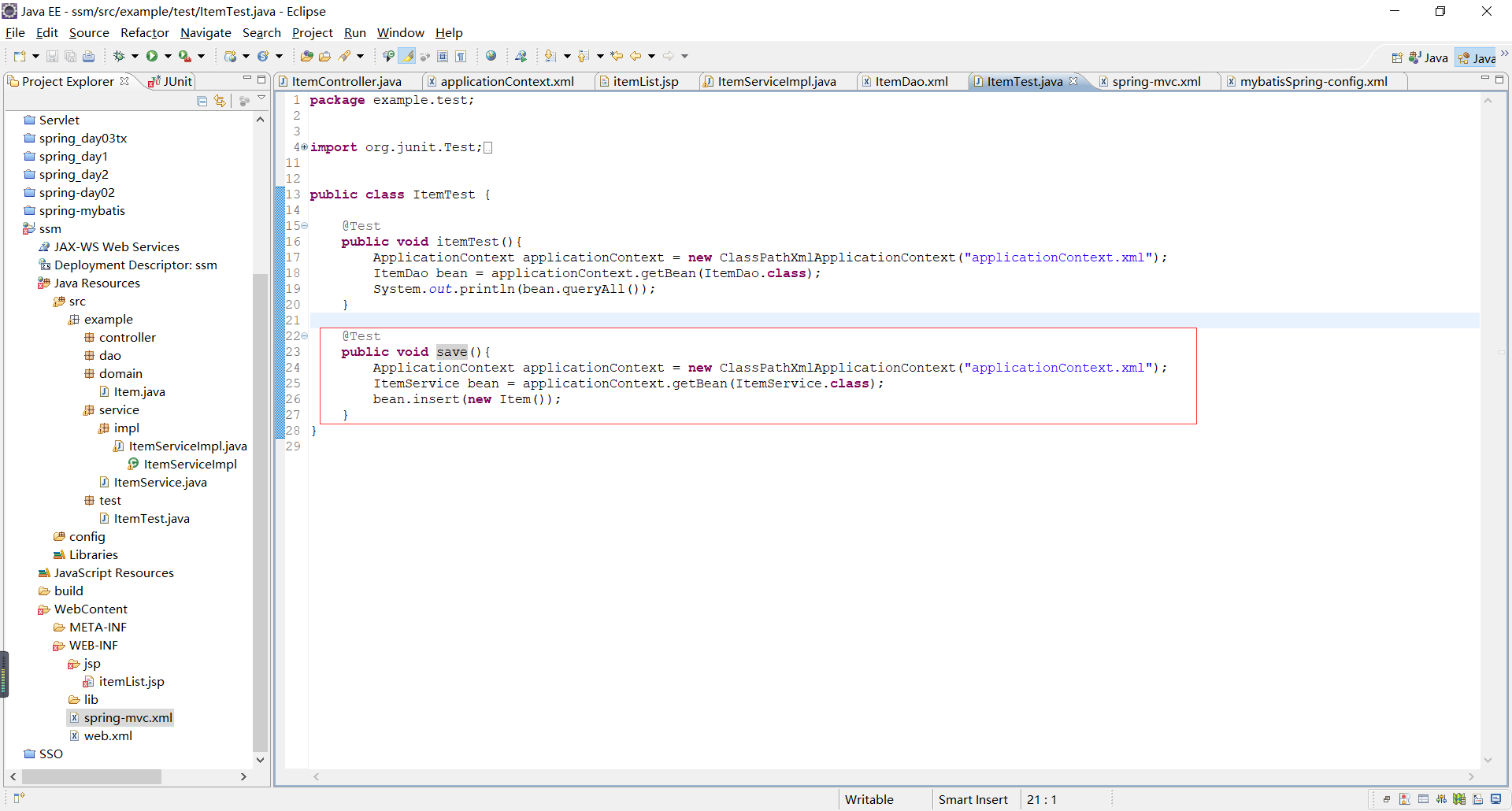Click the Open Perspective icon
The image size is (1512, 811).
click(x=1397, y=57)
